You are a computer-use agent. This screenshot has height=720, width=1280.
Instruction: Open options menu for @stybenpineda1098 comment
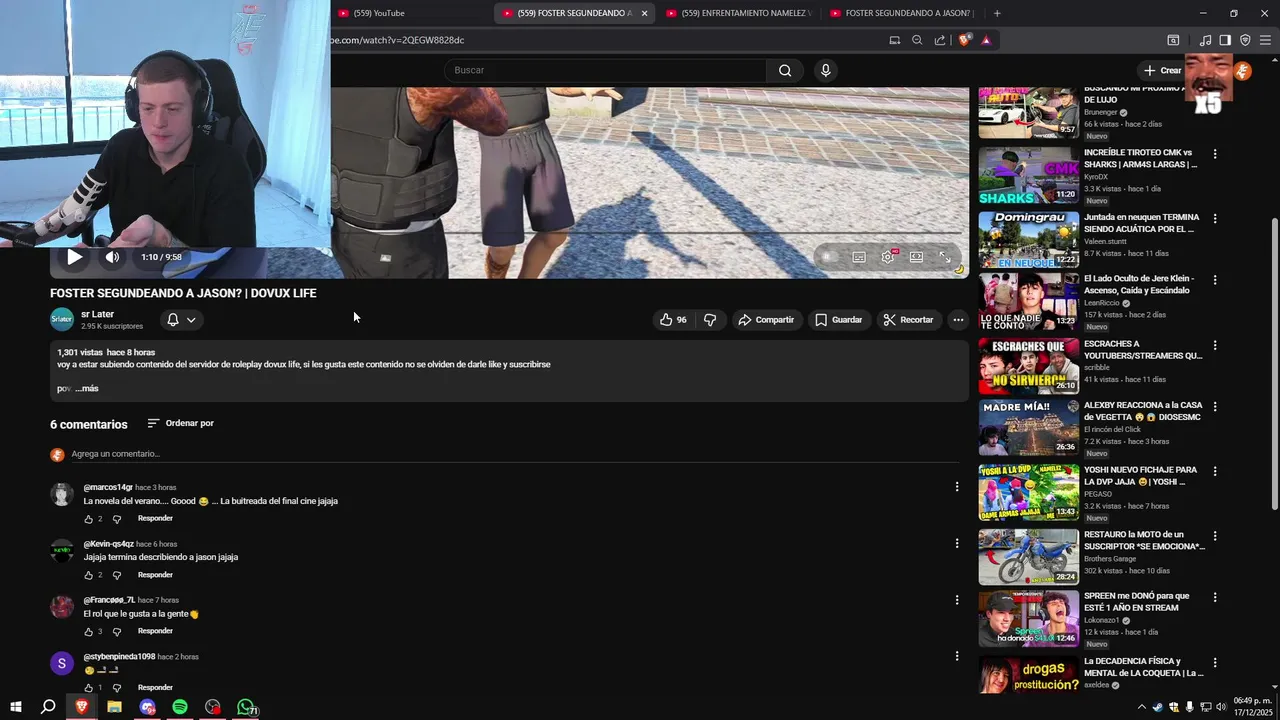click(x=956, y=656)
